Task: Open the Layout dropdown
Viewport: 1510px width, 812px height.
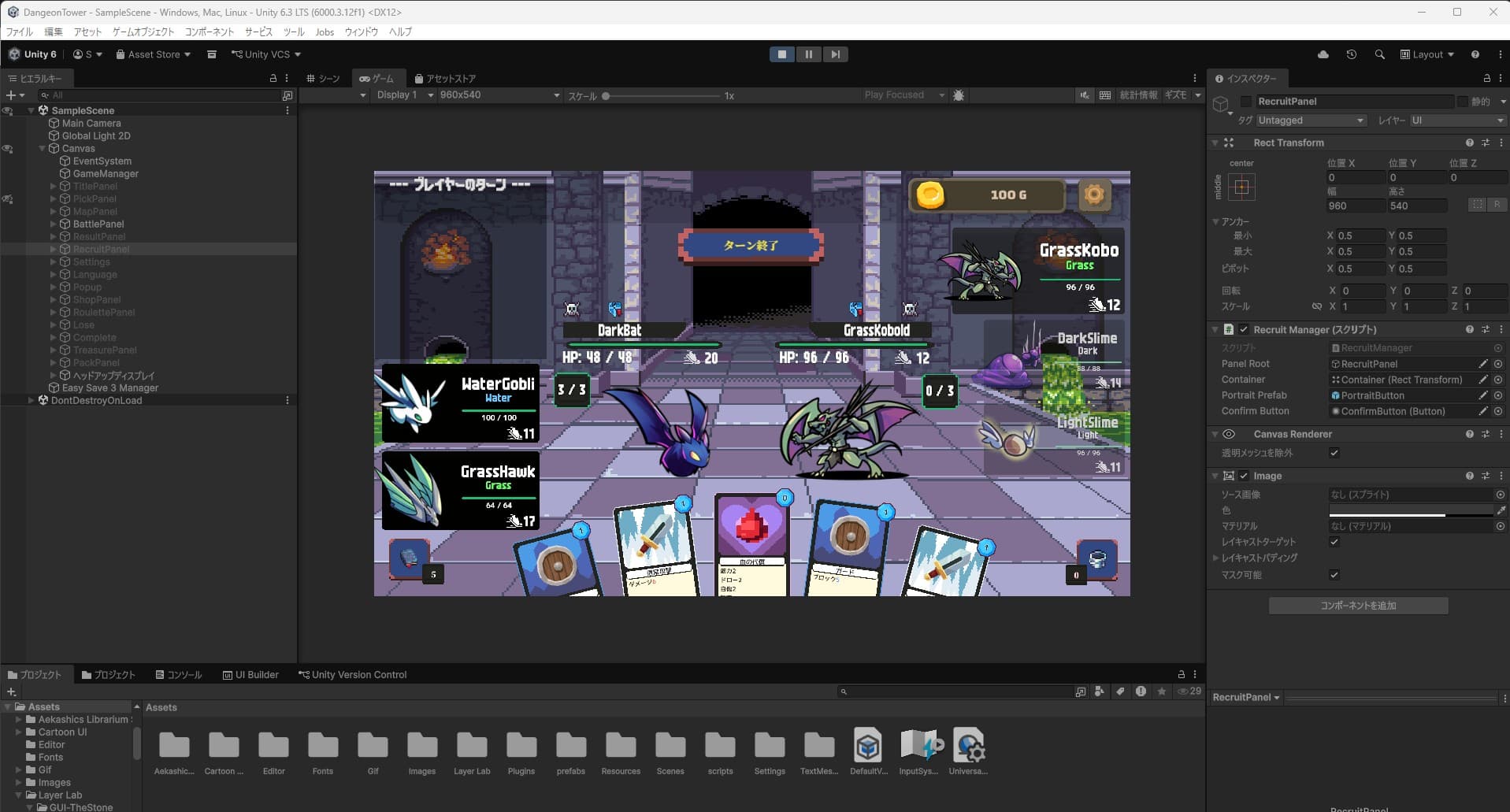Action: point(1427,54)
